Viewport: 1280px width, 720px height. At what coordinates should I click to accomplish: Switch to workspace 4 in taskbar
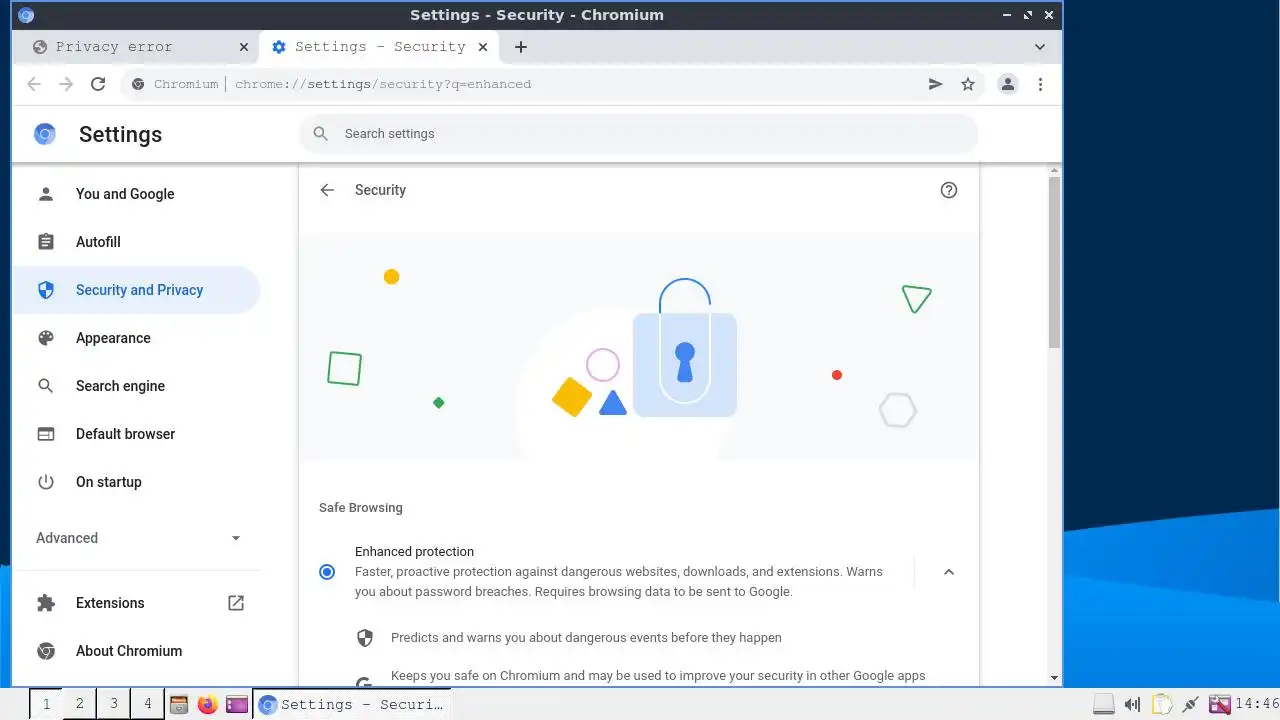coord(148,704)
